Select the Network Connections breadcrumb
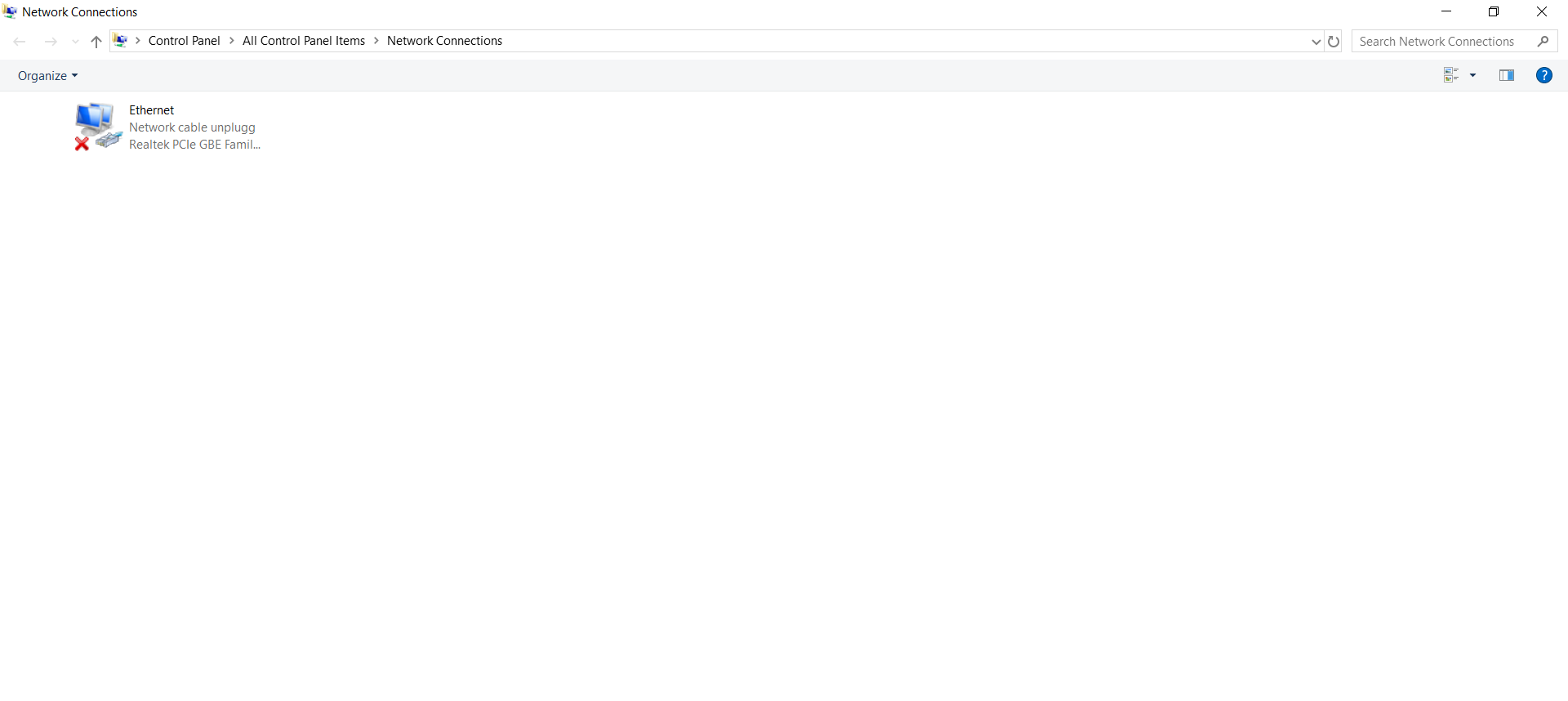The height and width of the screenshot is (701, 1568). point(444,41)
